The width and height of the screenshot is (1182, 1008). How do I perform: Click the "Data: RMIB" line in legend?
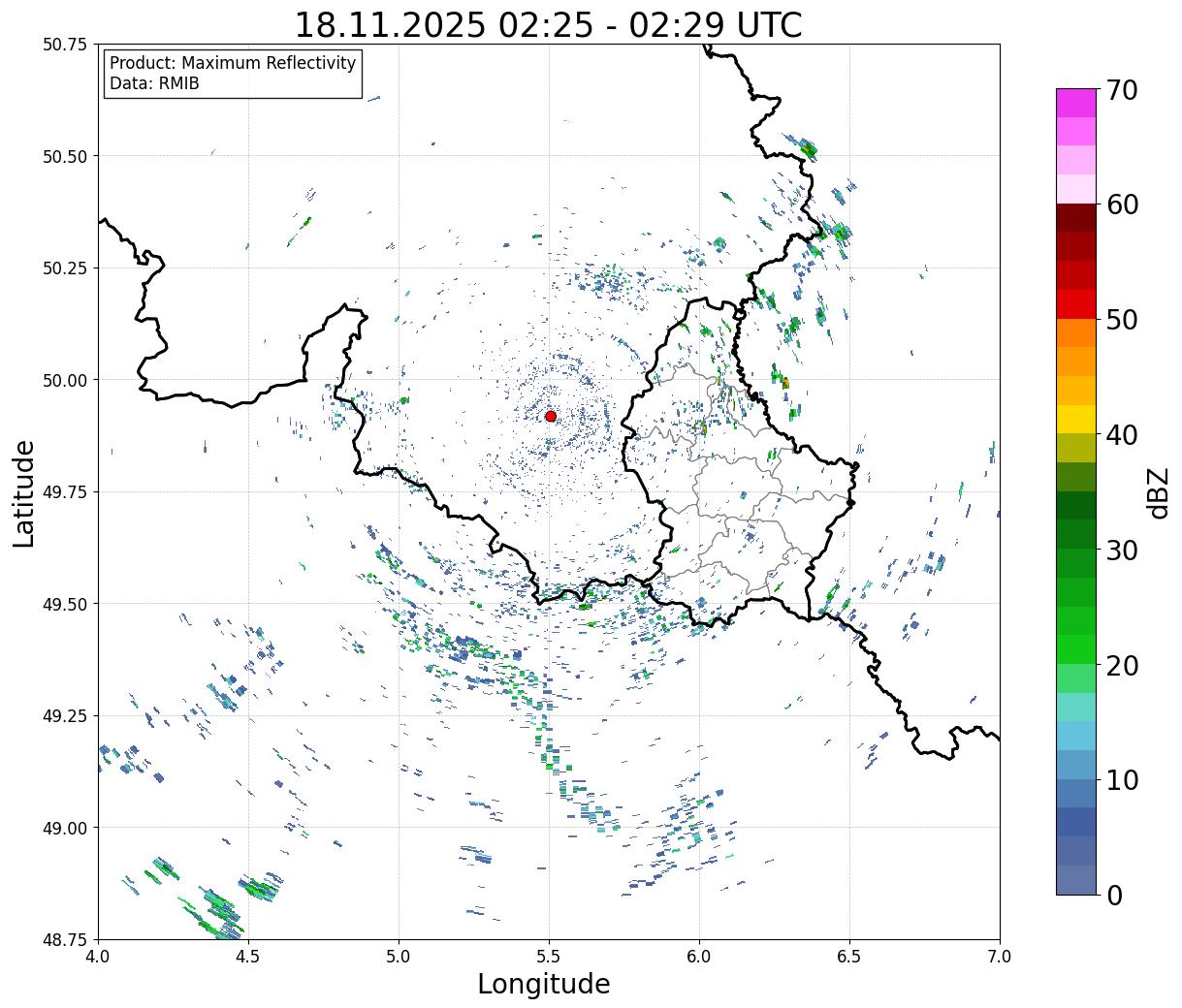tap(154, 83)
